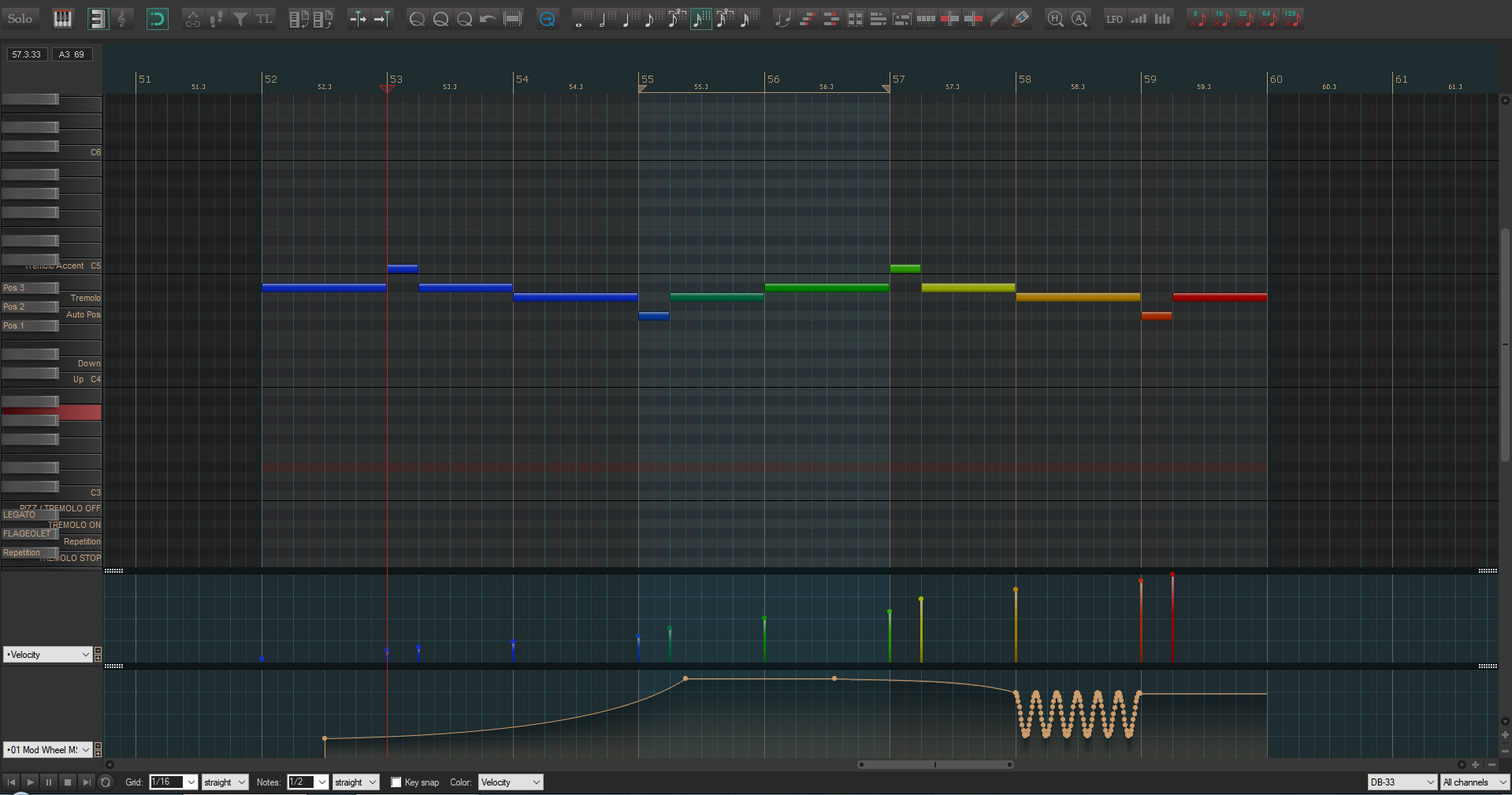Click the edit cursor marker at bar 53
Image resolution: width=1512 pixels, height=795 pixels.
387,88
